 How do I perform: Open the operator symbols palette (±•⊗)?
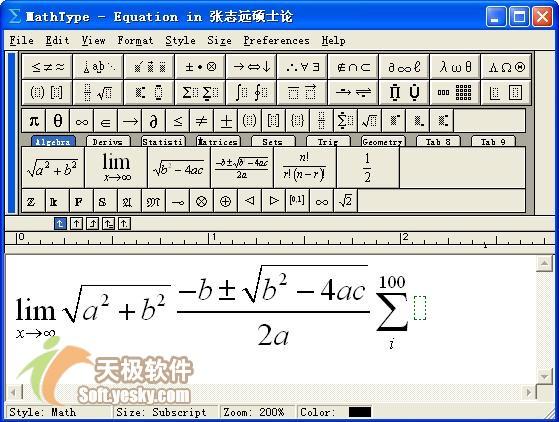click(200, 67)
